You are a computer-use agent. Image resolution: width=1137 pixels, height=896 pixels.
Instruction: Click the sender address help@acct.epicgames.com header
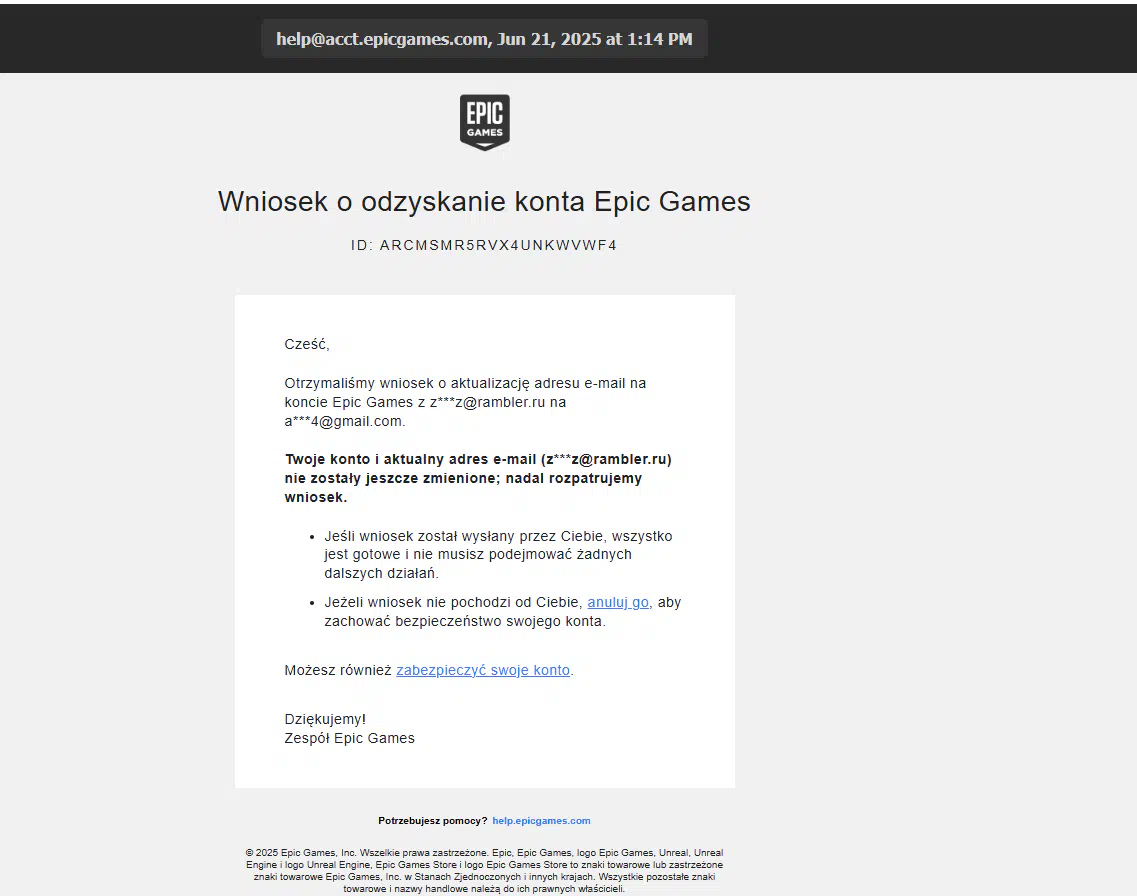tap(484, 39)
